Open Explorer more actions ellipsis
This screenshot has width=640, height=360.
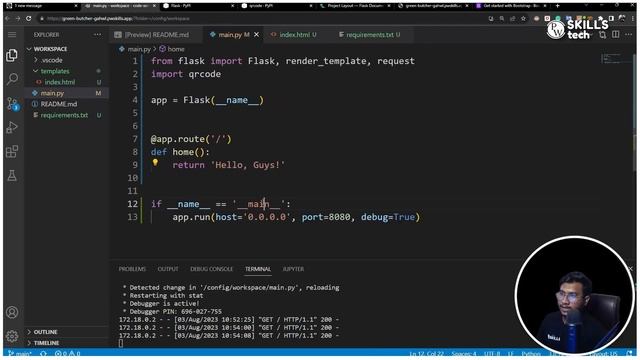point(97,35)
